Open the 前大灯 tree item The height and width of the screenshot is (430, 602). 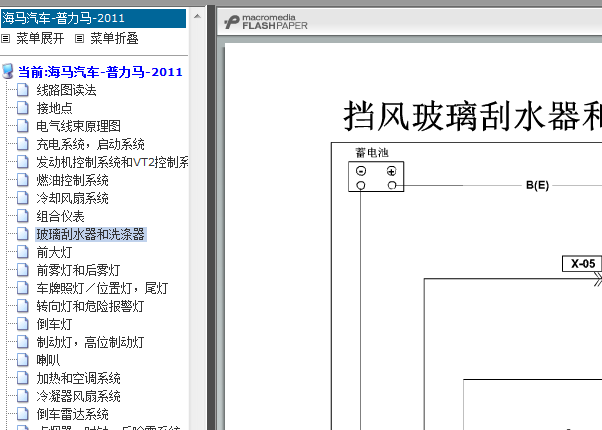(54, 253)
